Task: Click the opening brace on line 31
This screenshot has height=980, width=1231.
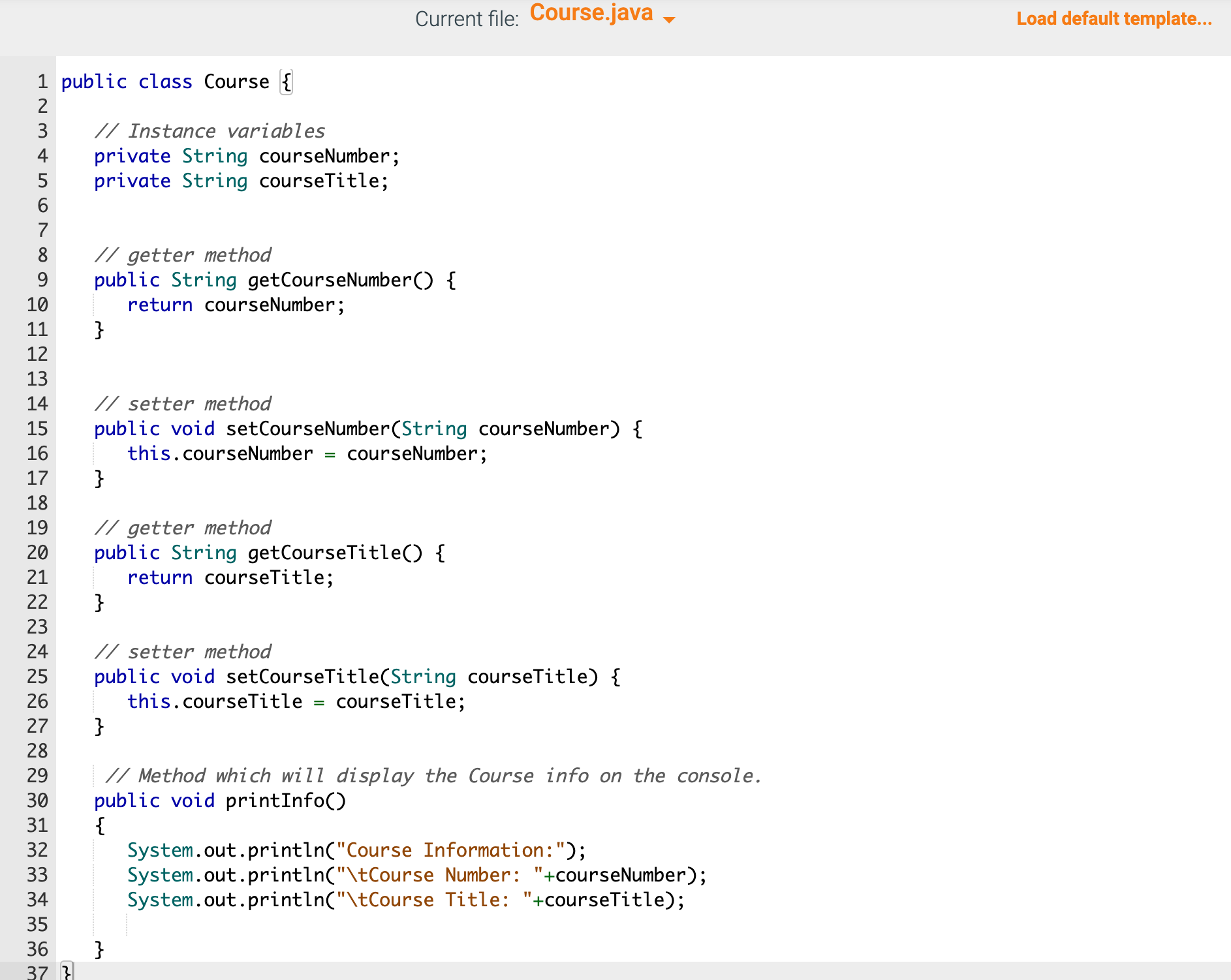Action: [99, 825]
